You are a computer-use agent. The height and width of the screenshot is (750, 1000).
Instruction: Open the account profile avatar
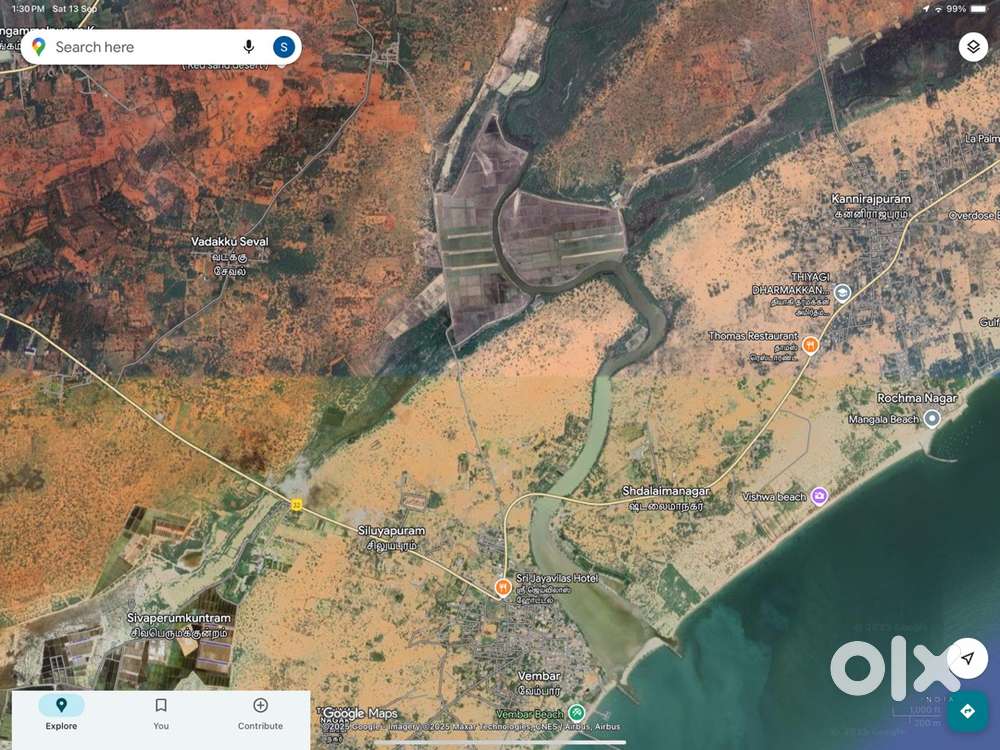(x=284, y=47)
